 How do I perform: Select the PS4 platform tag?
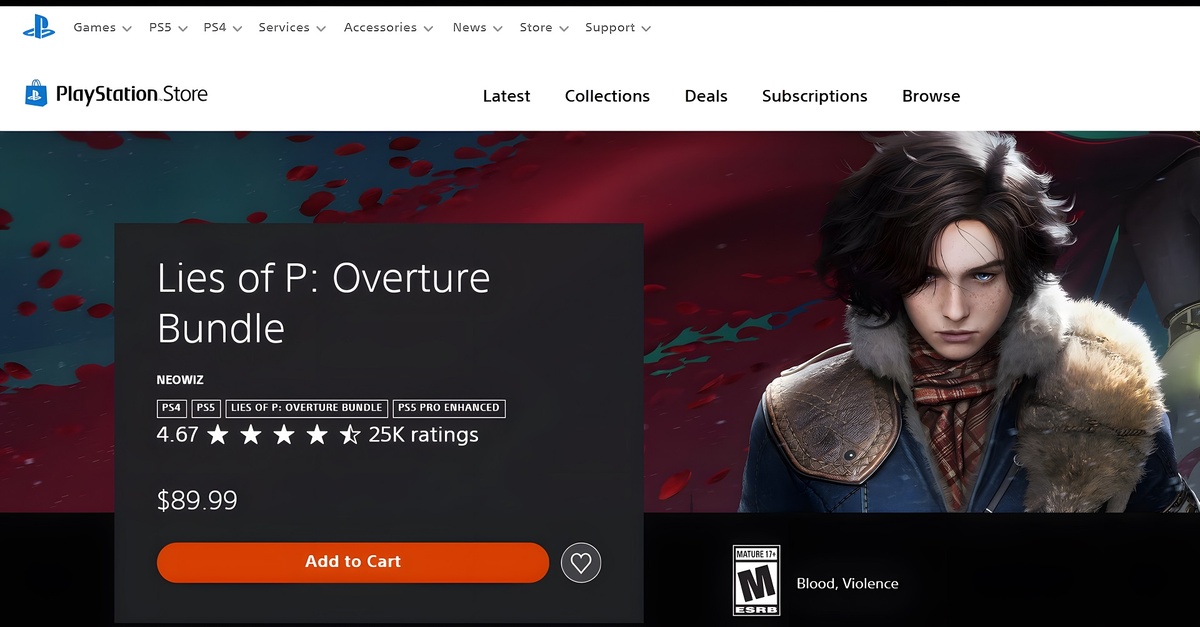coord(171,408)
